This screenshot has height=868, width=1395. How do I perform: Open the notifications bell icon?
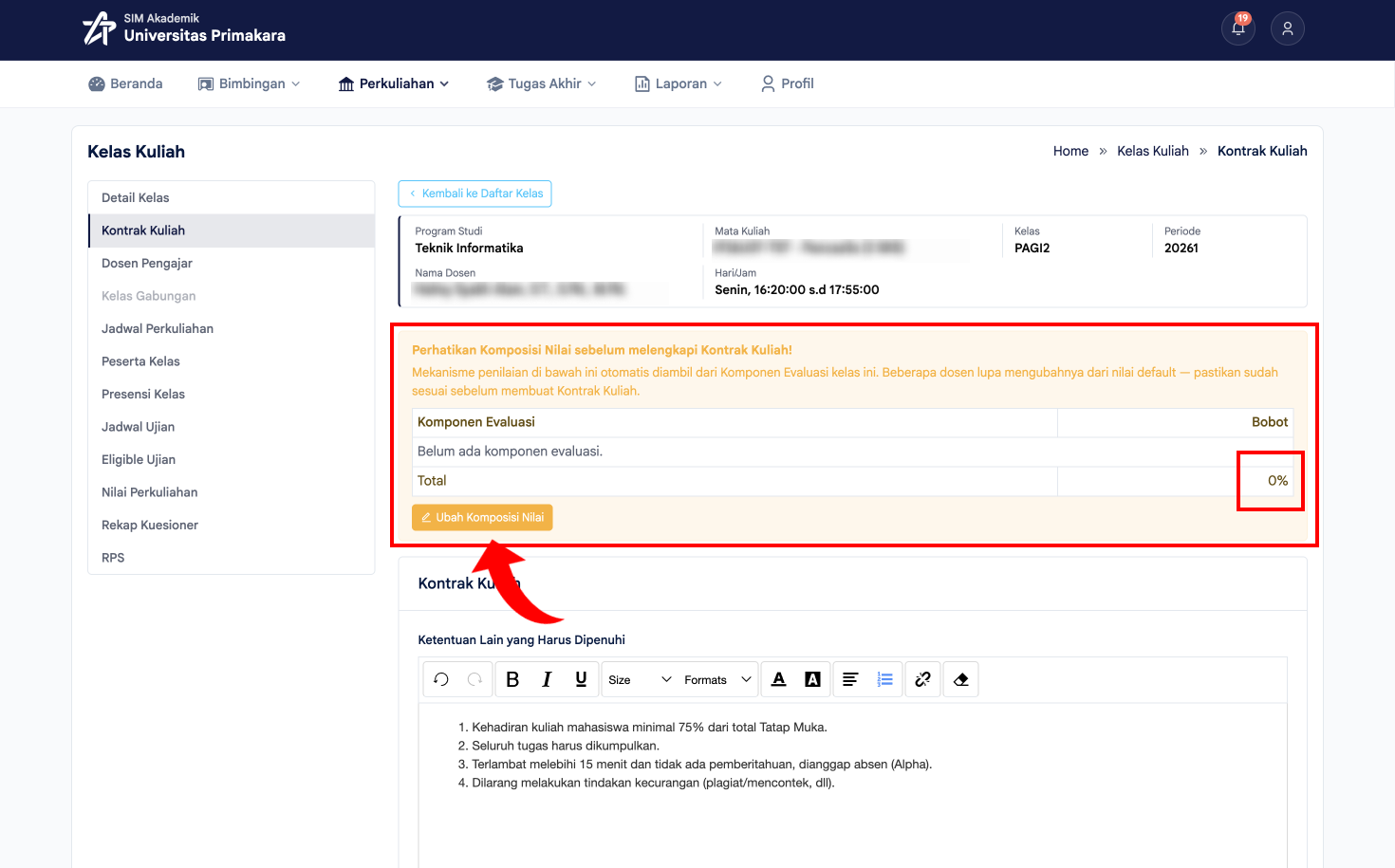[1238, 28]
